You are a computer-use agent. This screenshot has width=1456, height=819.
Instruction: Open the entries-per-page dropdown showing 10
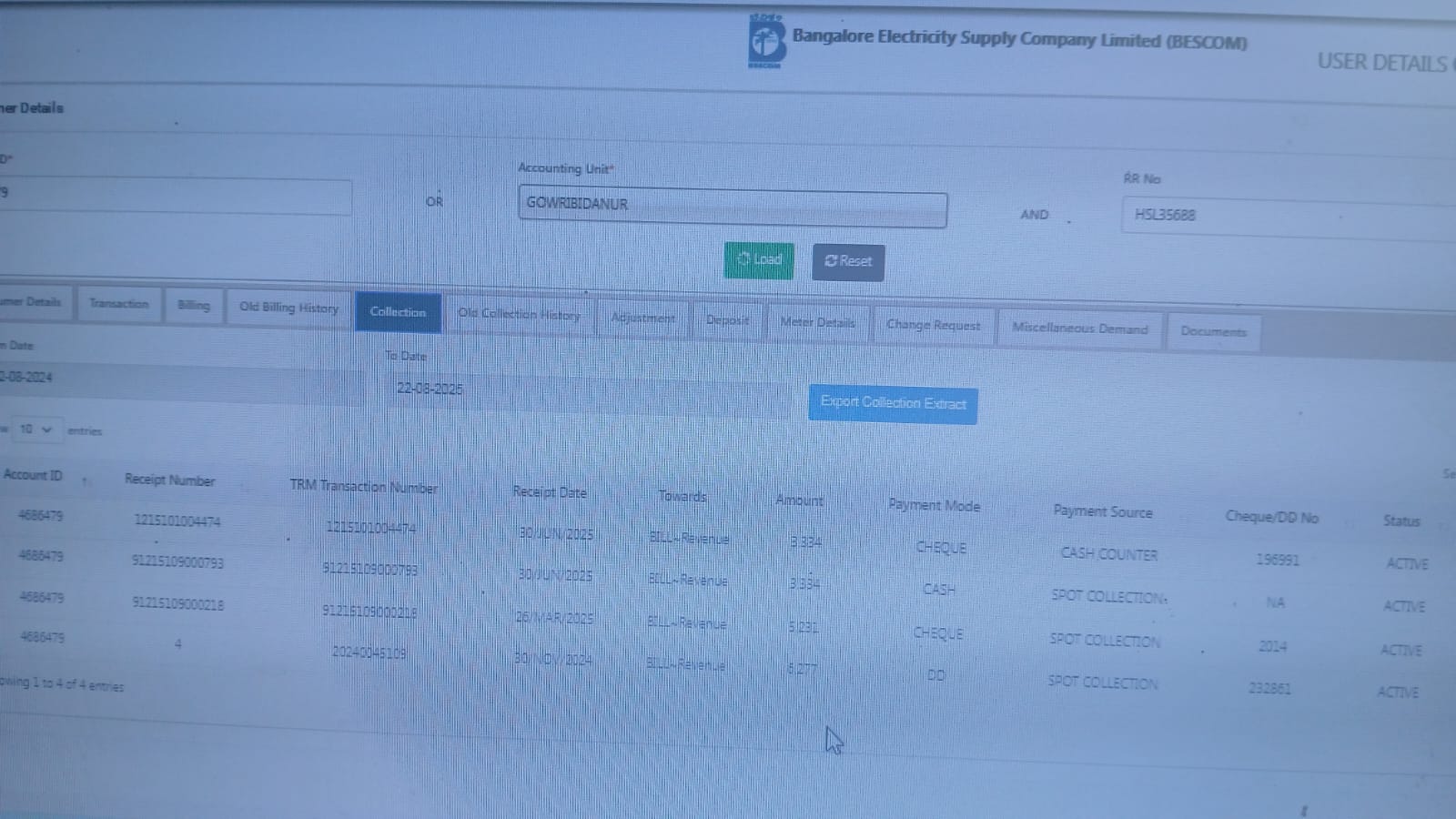(35, 429)
